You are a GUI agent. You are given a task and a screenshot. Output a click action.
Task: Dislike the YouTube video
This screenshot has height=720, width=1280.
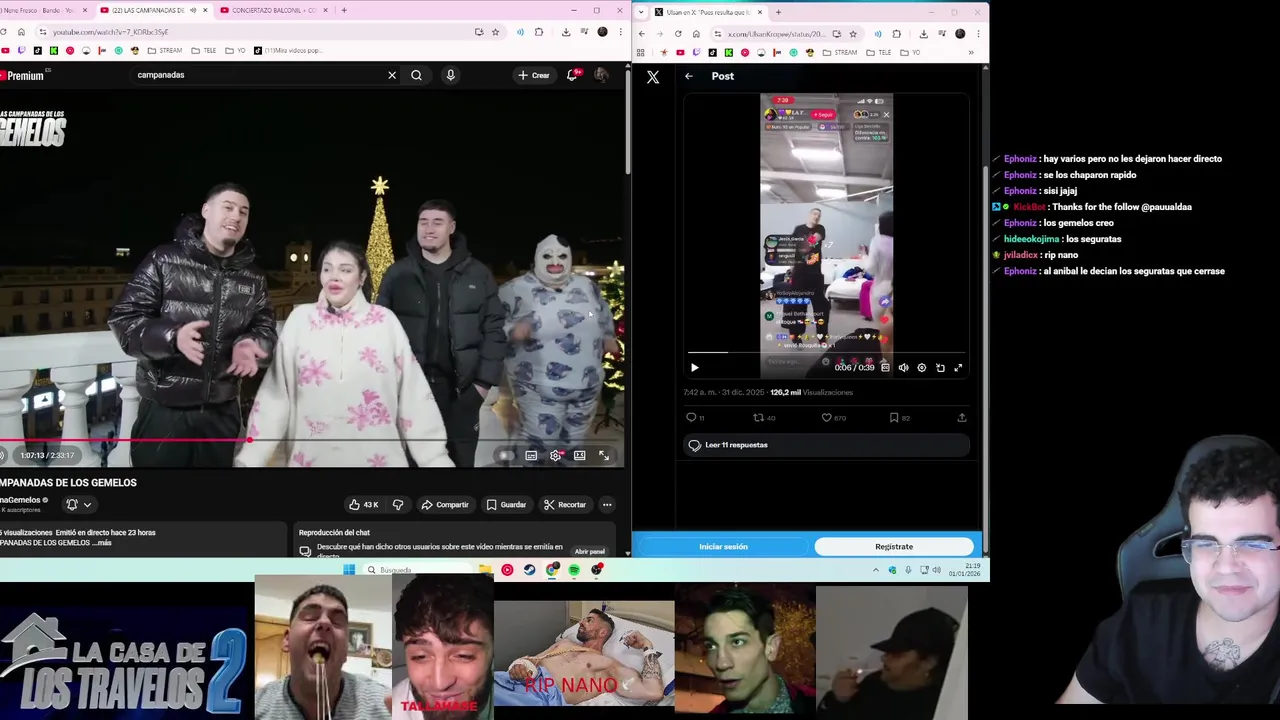point(398,505)
